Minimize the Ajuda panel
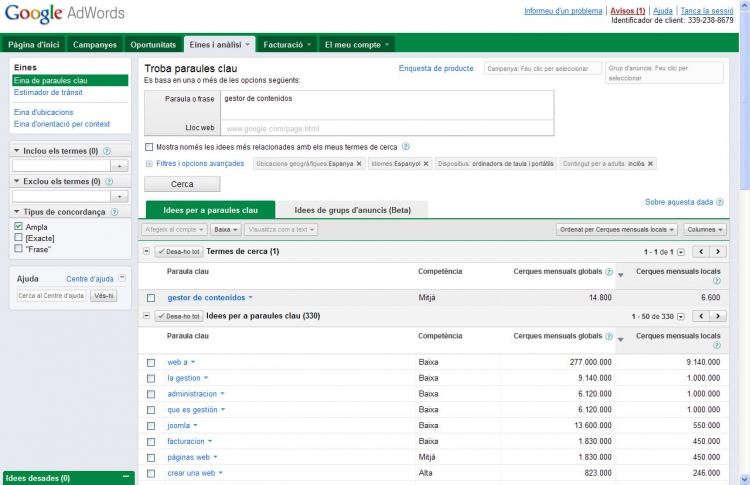The height and width of the screenshot is (485, 750). coord(122,278)
